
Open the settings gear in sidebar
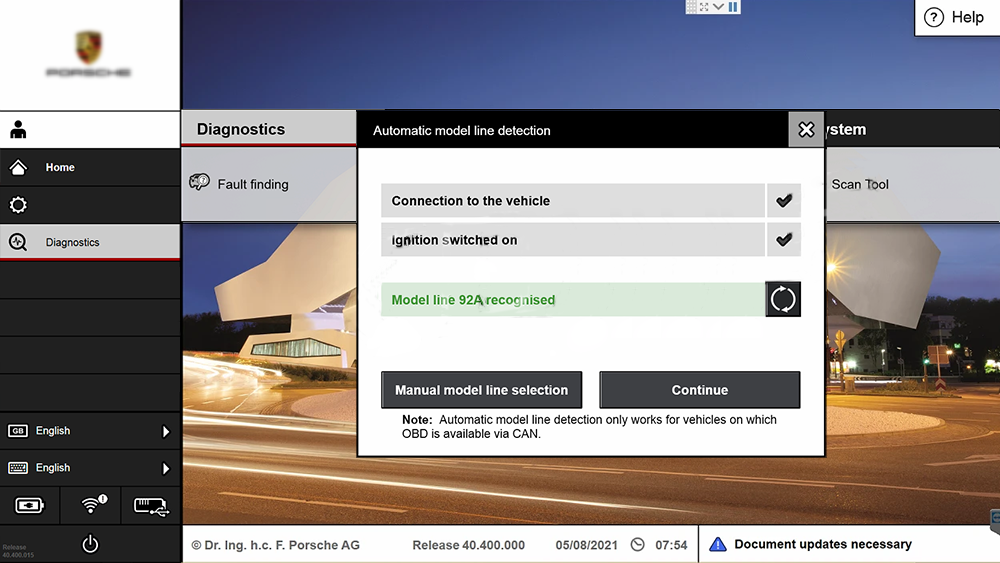18,205
